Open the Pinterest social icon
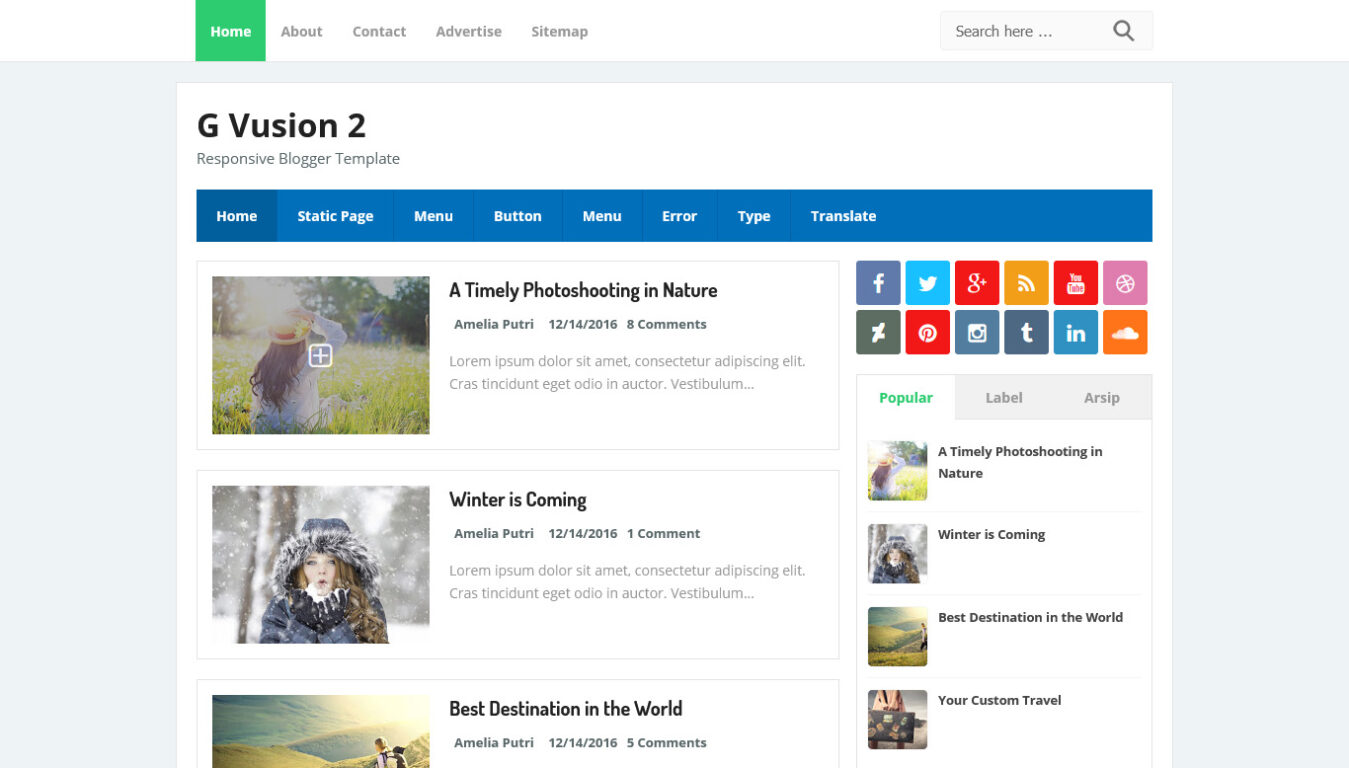The image size is (1349, 768). (x=927, y=332)
